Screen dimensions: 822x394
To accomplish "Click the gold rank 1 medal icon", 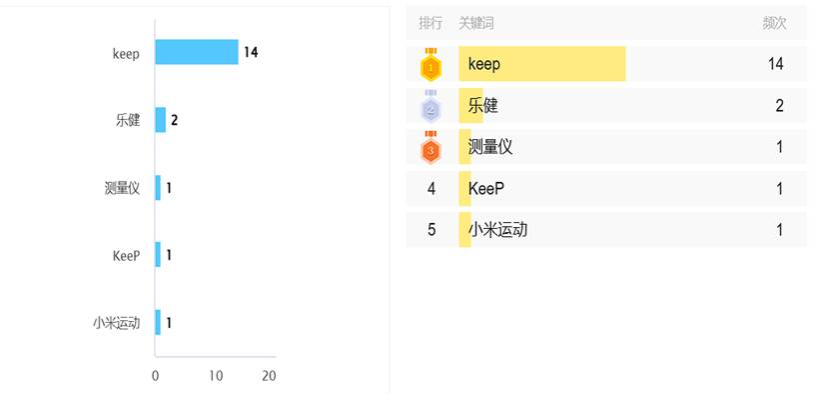I will click(x=431, y=65).
